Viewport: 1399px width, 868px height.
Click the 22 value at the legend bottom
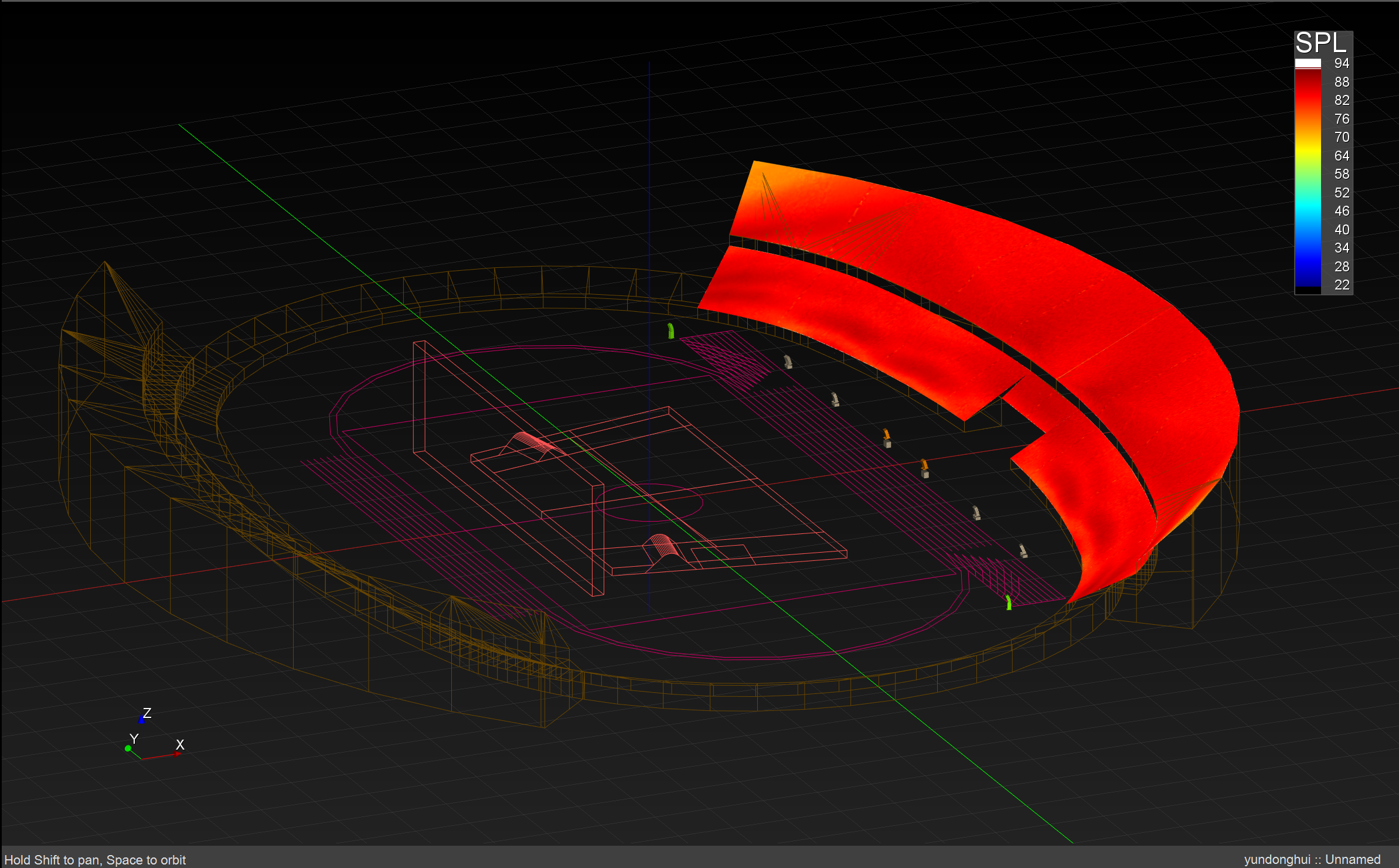tap(1342, 285)
